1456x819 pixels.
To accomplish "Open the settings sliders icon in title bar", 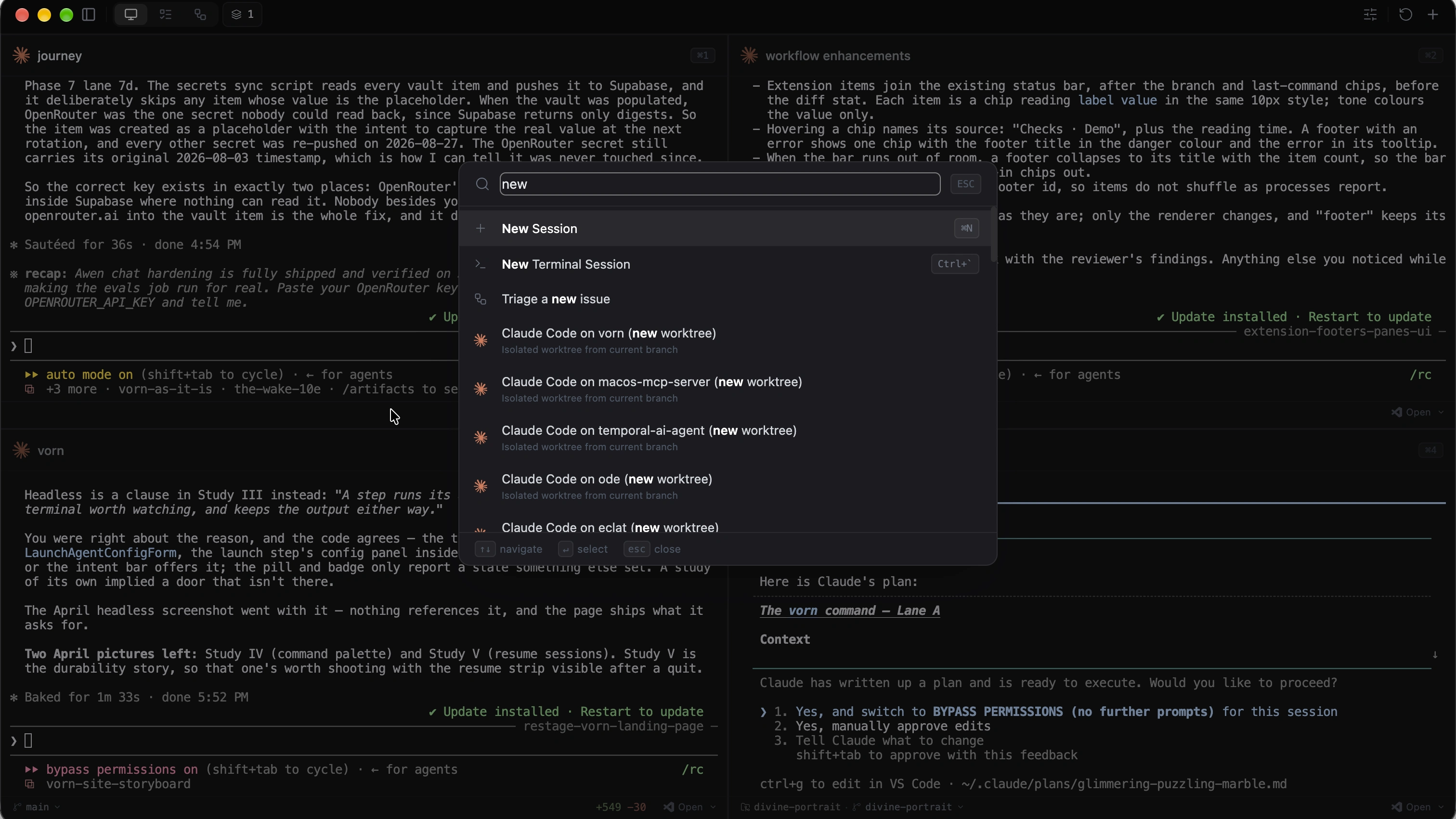I will (1370, 14).
